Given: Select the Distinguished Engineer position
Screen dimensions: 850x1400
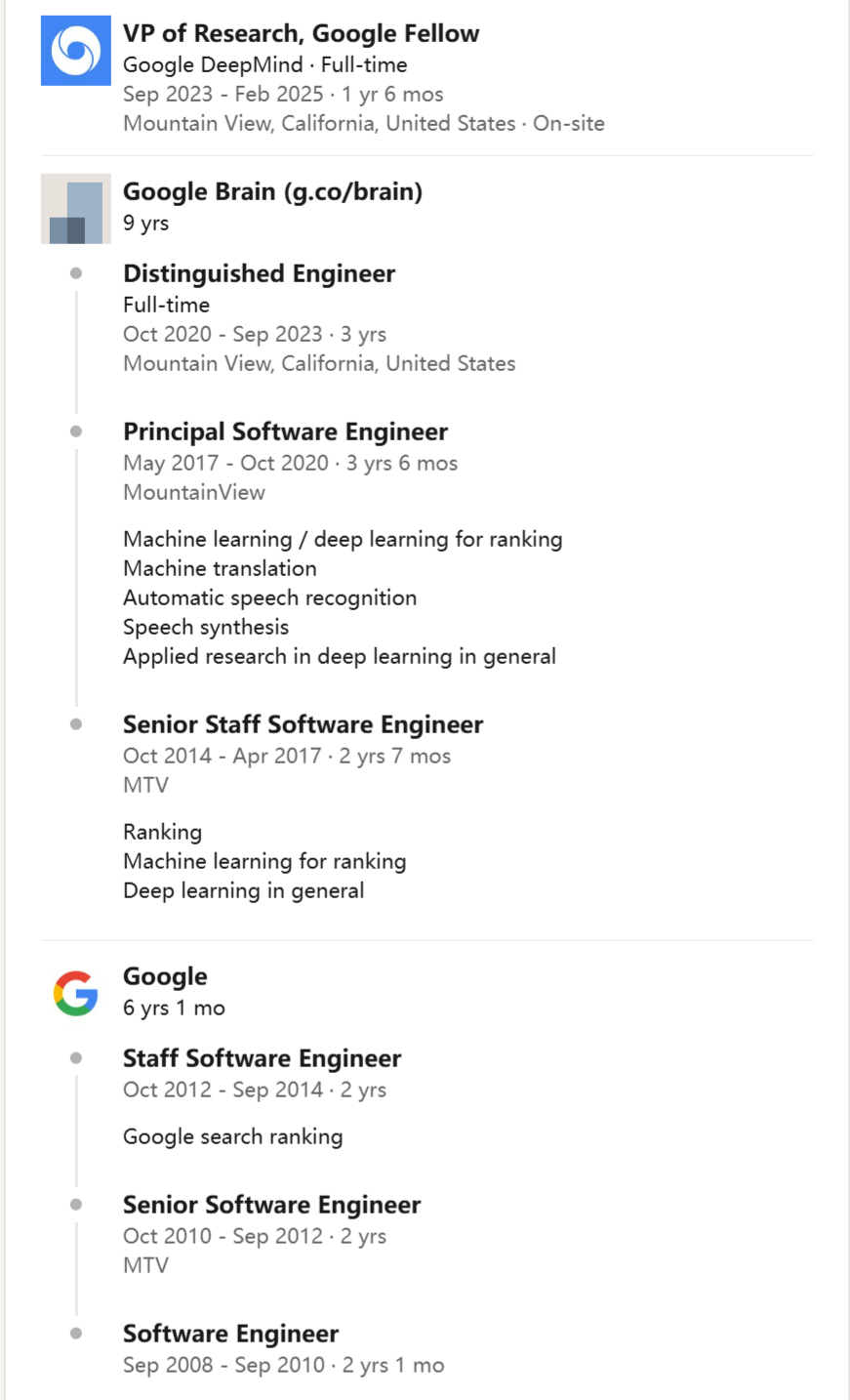Looking at the screenshot, I should tap(259, 273).
